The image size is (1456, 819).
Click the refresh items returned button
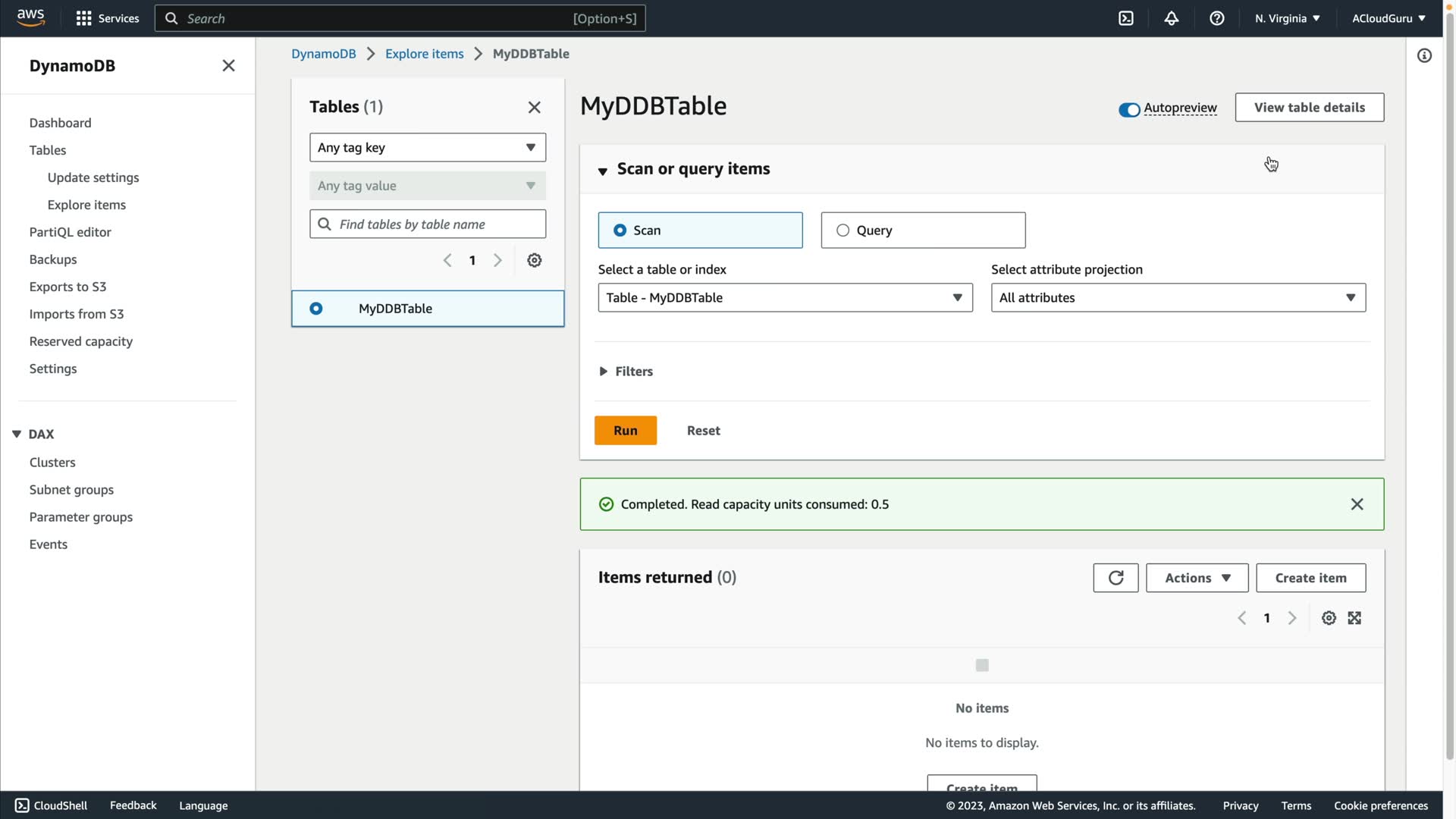(x=1116, y=578)
